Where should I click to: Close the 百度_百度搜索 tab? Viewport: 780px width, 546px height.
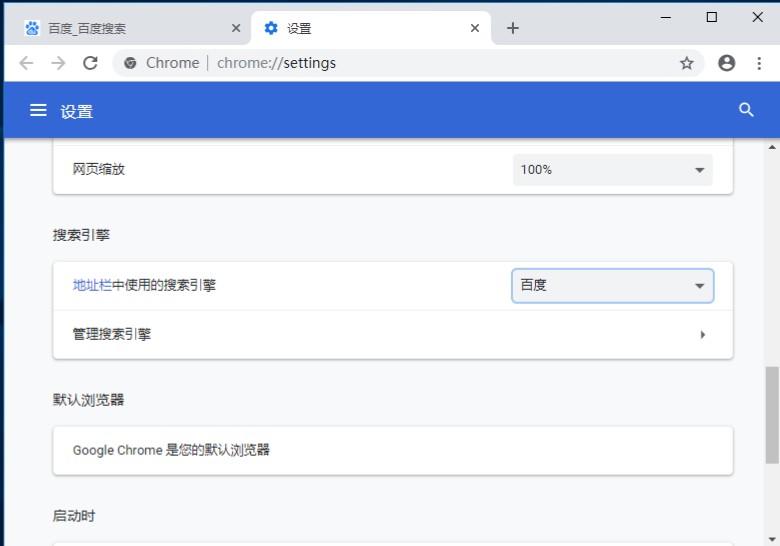236,28
